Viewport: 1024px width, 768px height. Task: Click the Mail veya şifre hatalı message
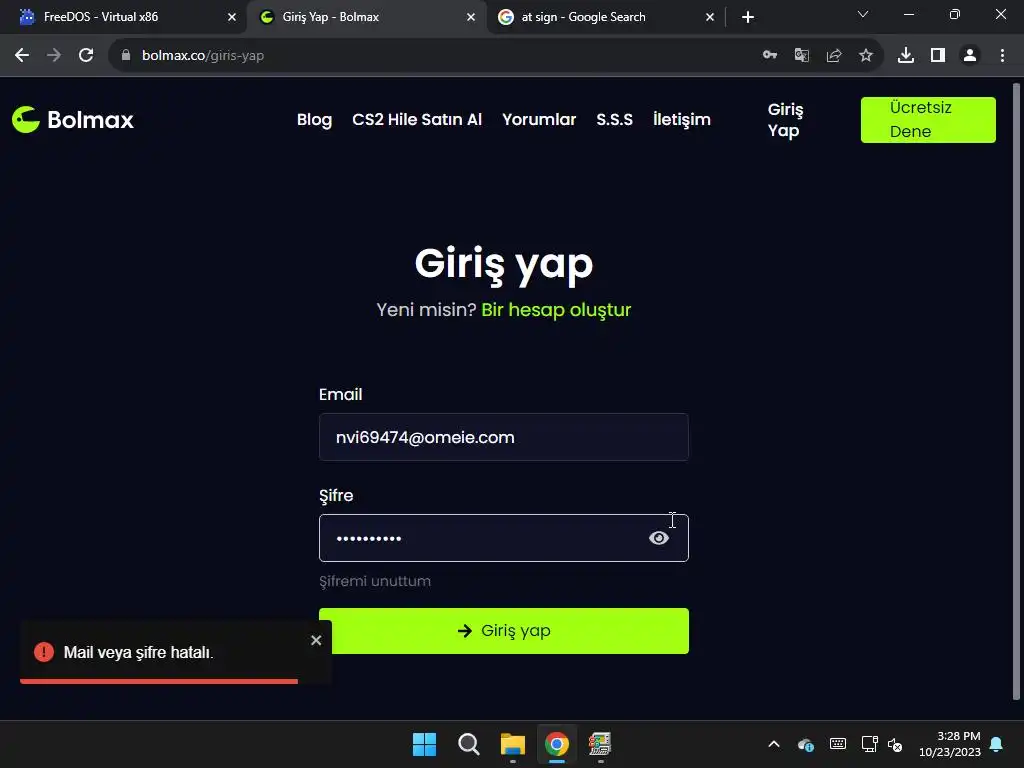(138, 652)
